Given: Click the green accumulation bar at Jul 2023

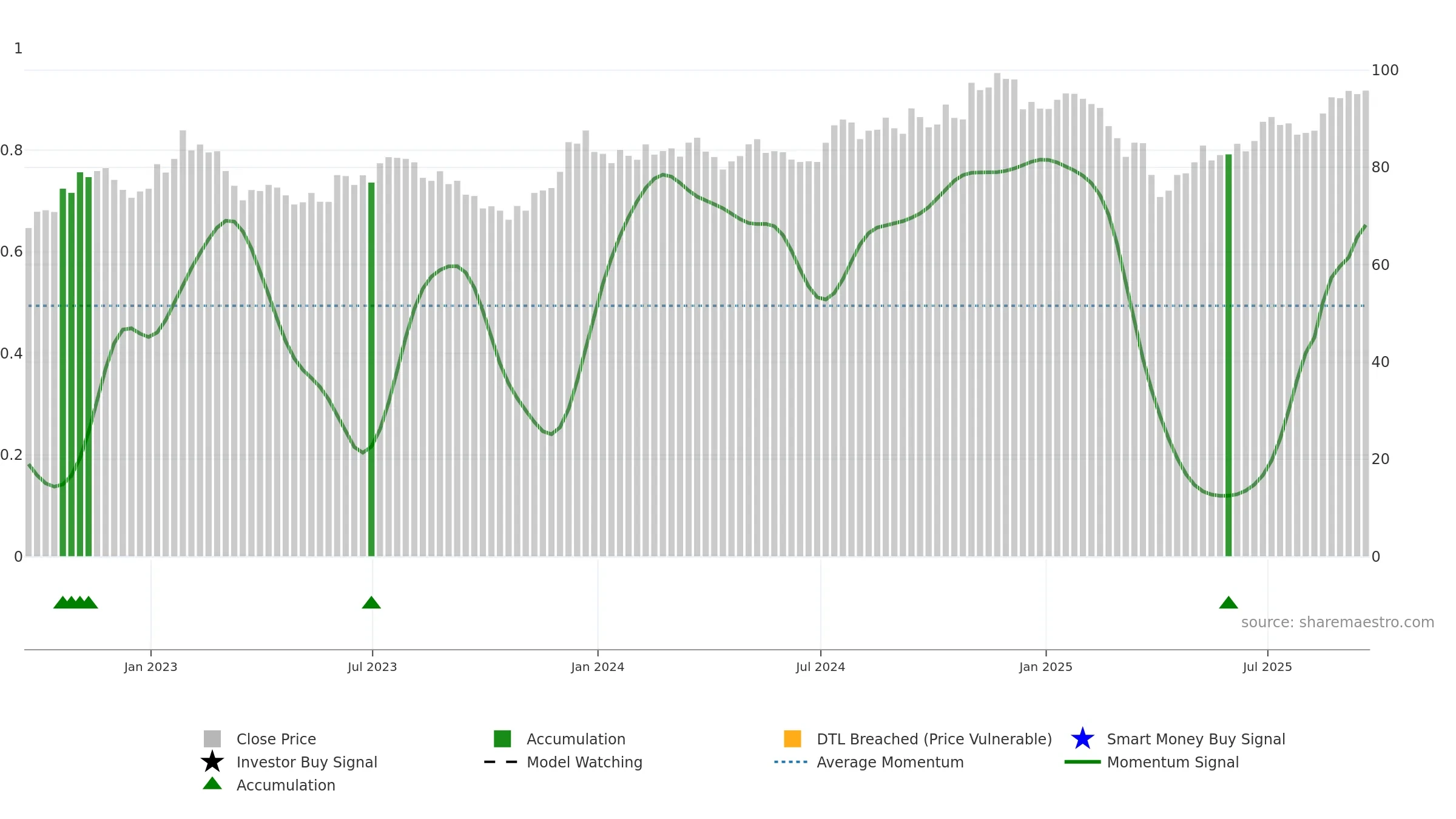Looking at the screenshot, I should click(x=371, y=369).
